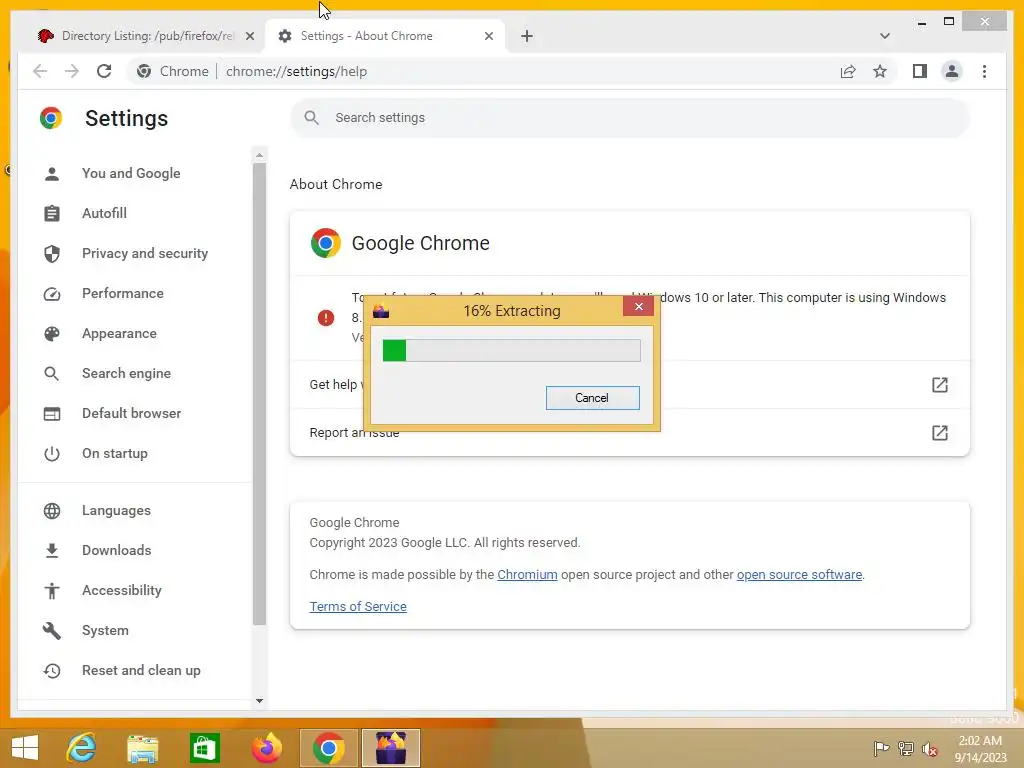
Task: Launch Internet Explorer from taskbar
Action: coord(82,748)
